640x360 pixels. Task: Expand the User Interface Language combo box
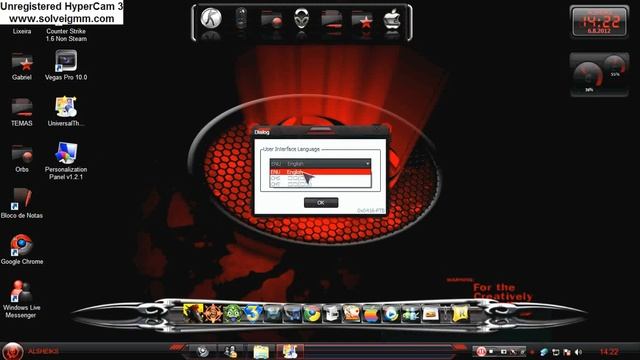click(320, 163)
